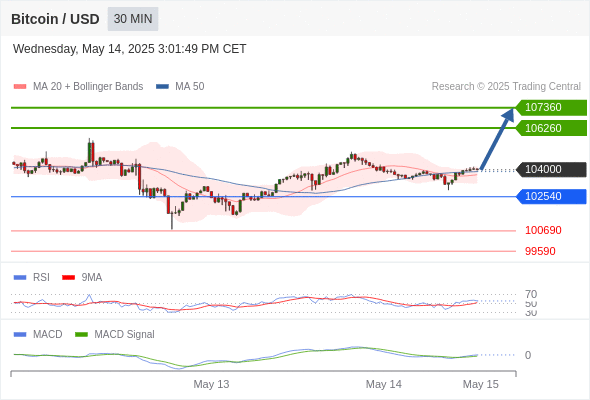Click the May 13 date axis label
The width and height of the screenshot is (590, 400).
coord(211,384)
